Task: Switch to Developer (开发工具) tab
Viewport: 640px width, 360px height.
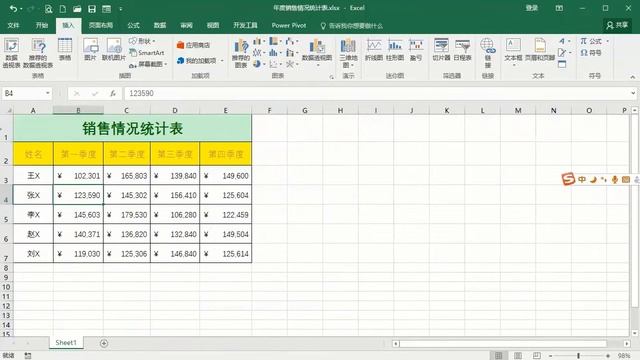Action: [245, 25]
